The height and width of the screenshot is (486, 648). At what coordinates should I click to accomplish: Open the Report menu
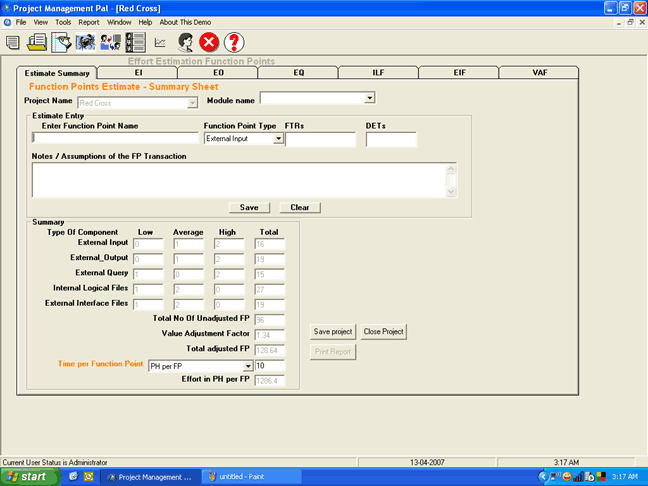(x=89, y=21)
